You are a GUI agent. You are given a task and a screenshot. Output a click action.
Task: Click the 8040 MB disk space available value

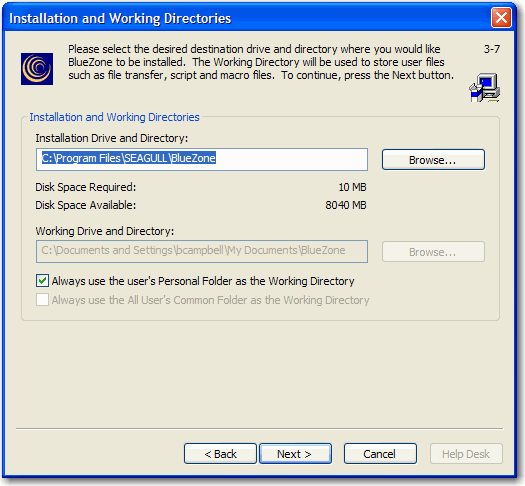coord(346,205)
